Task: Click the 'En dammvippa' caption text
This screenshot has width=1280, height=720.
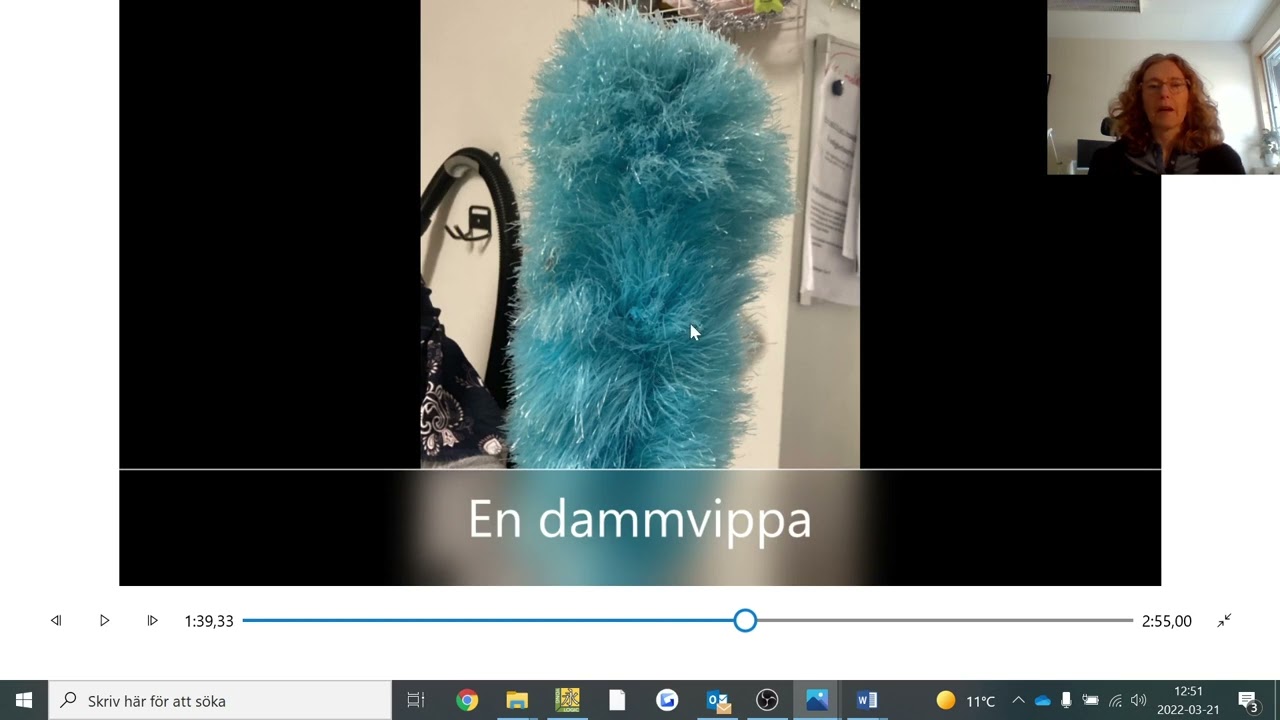Action: [x=640, y=520]
